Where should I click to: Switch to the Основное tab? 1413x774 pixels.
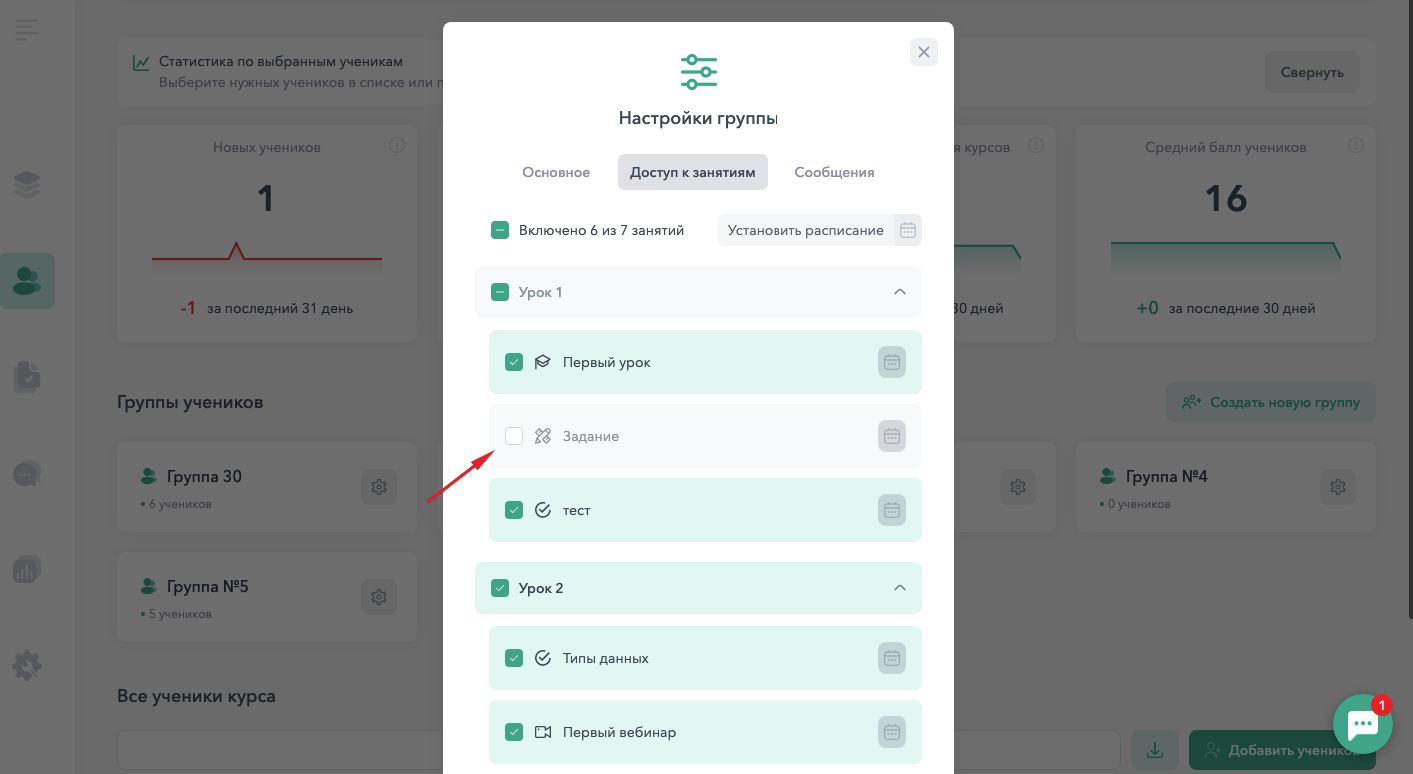(x=556, y=172)
